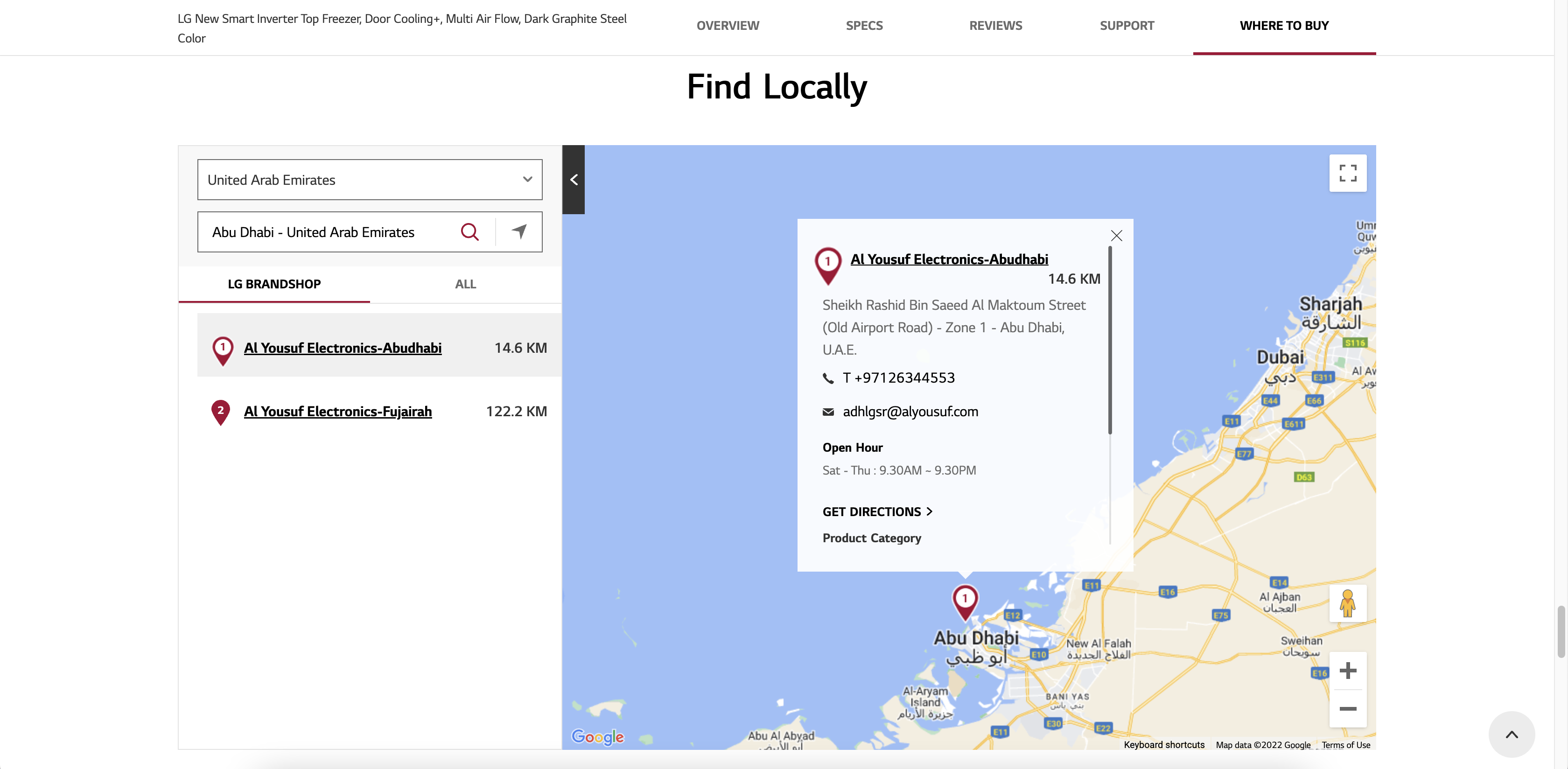Click back-to-top arrow button
1568x769 pixels.
[x=1512, y=734]
